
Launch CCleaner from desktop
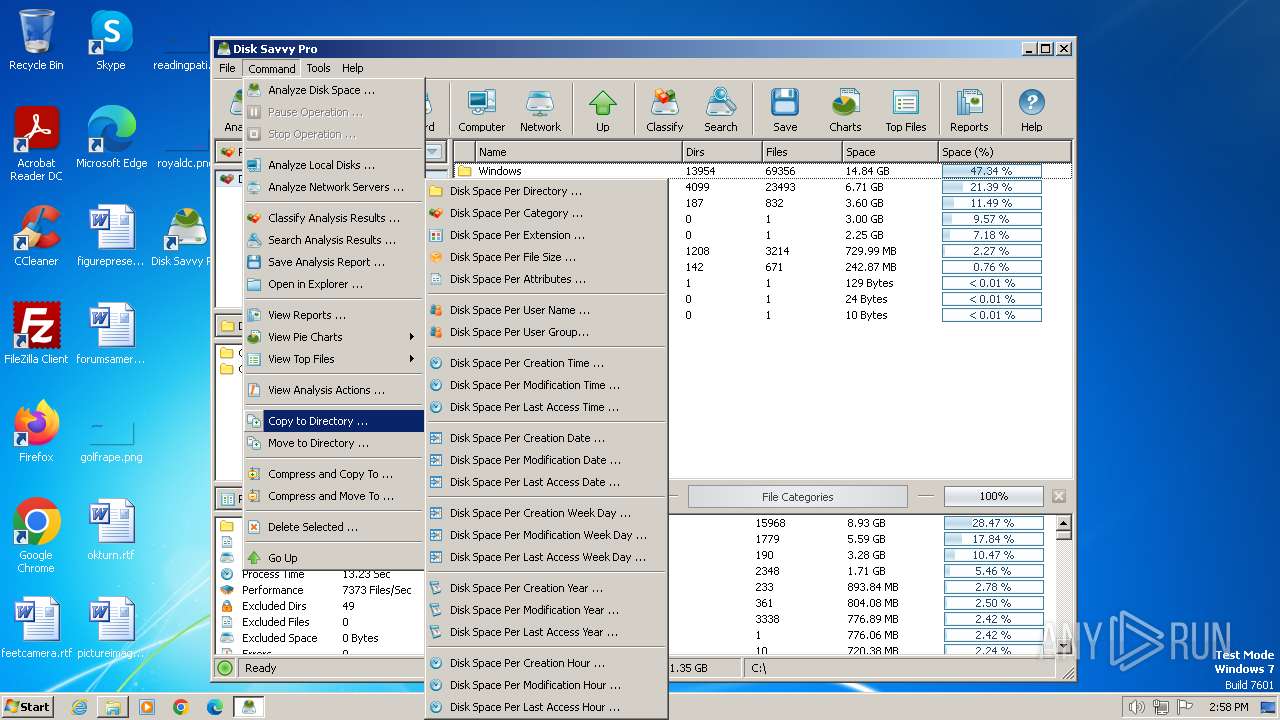coord(36,236)
